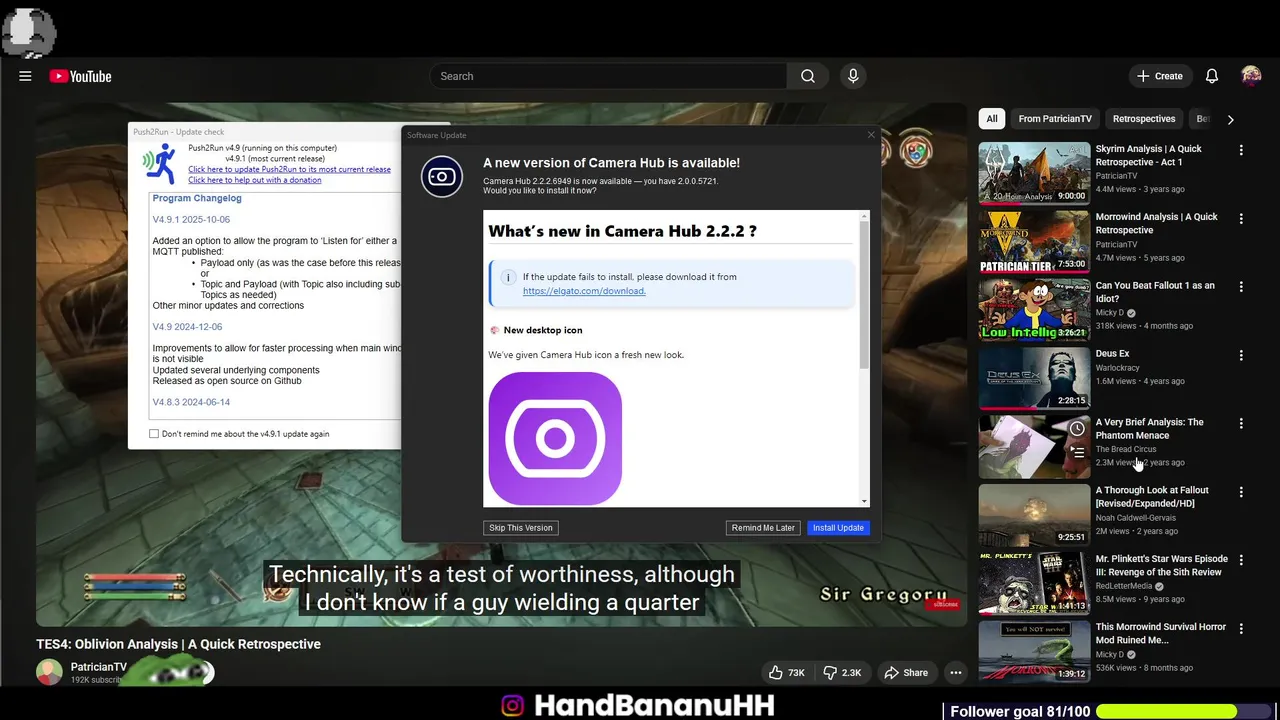
Task: Open the Warlockracy channel name
Action: coord(1118,368)
